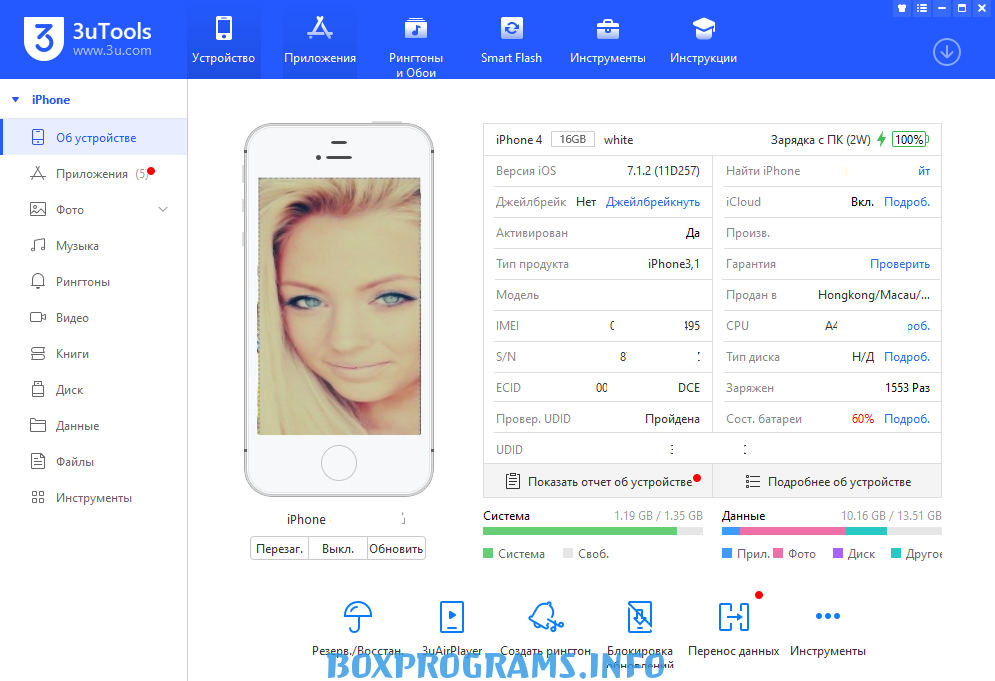Open Книги in the sidebar

coord(94,354)
